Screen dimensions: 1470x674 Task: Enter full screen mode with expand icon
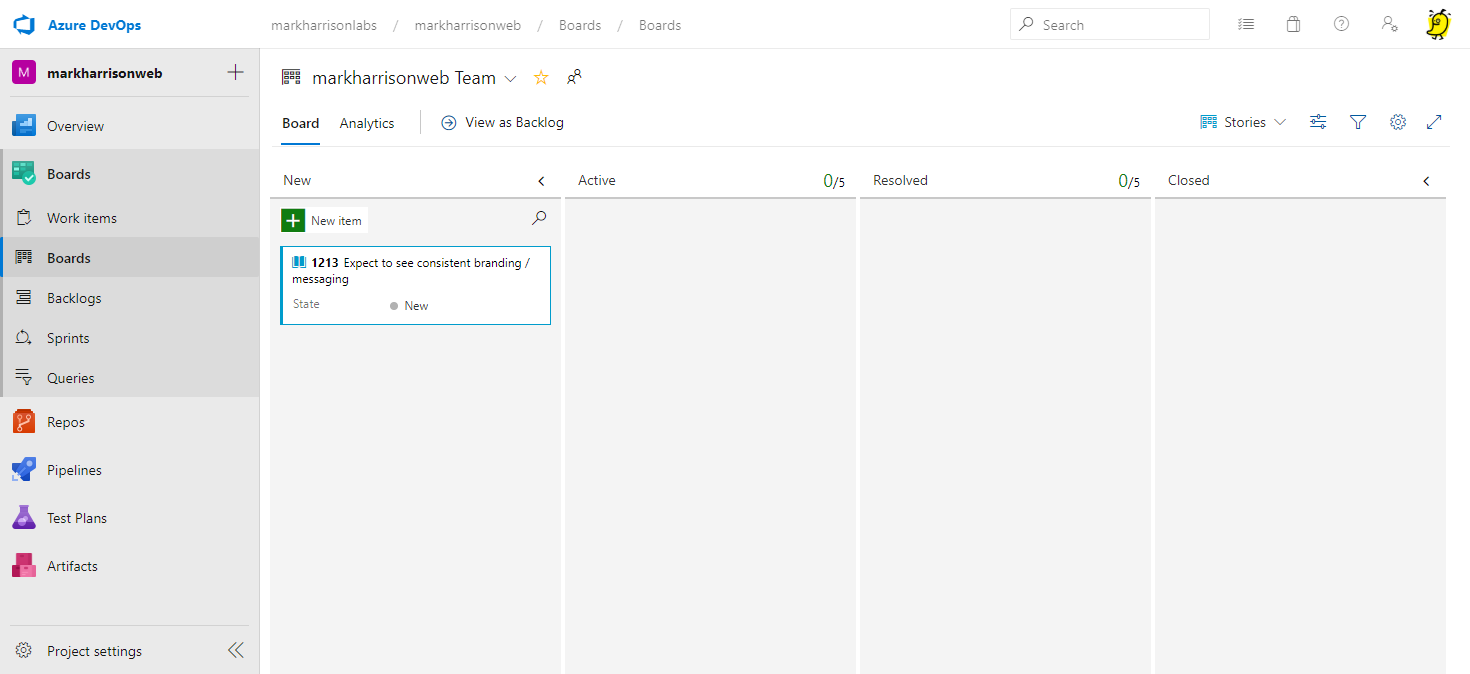(x=1434, y=122)
